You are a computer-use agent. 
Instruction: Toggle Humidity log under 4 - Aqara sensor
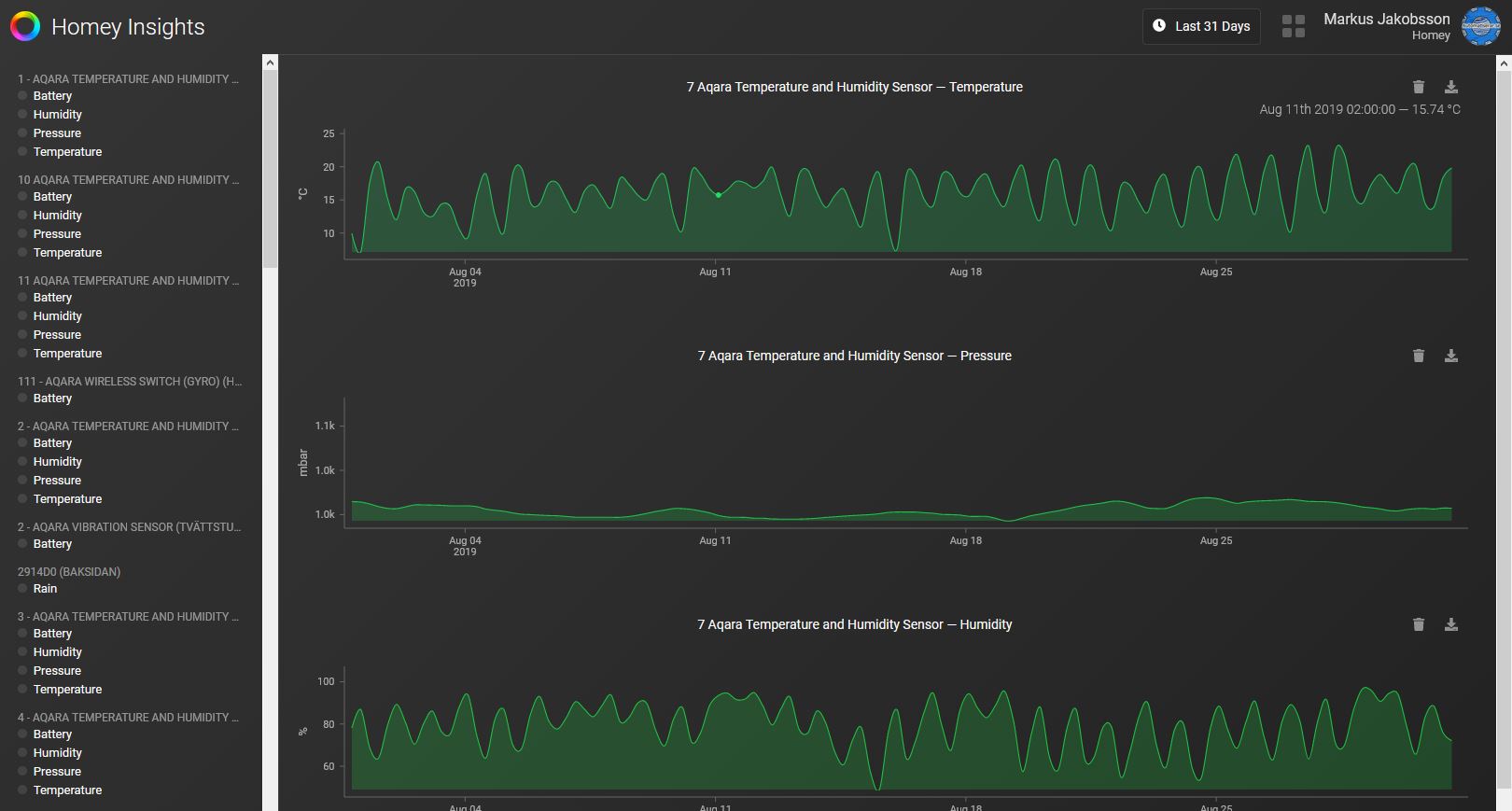tap(49, 753)
